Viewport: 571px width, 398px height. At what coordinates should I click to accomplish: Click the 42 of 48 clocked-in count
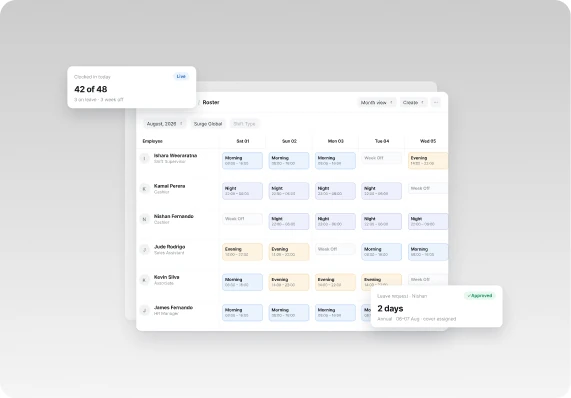coord(91,89)
